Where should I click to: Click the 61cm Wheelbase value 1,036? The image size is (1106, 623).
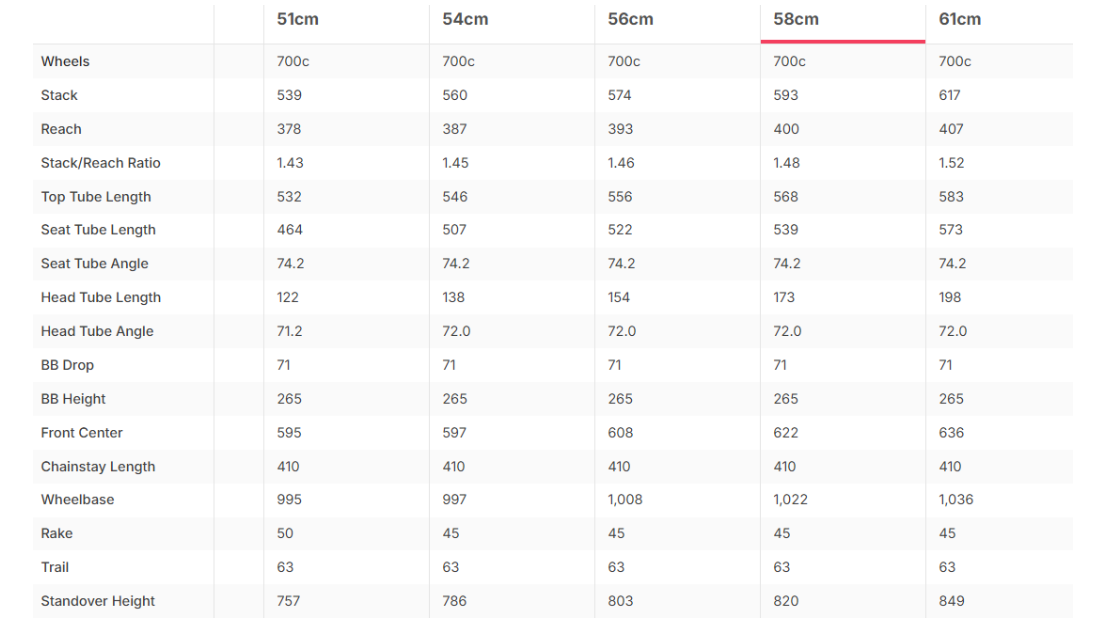[956, 500]
